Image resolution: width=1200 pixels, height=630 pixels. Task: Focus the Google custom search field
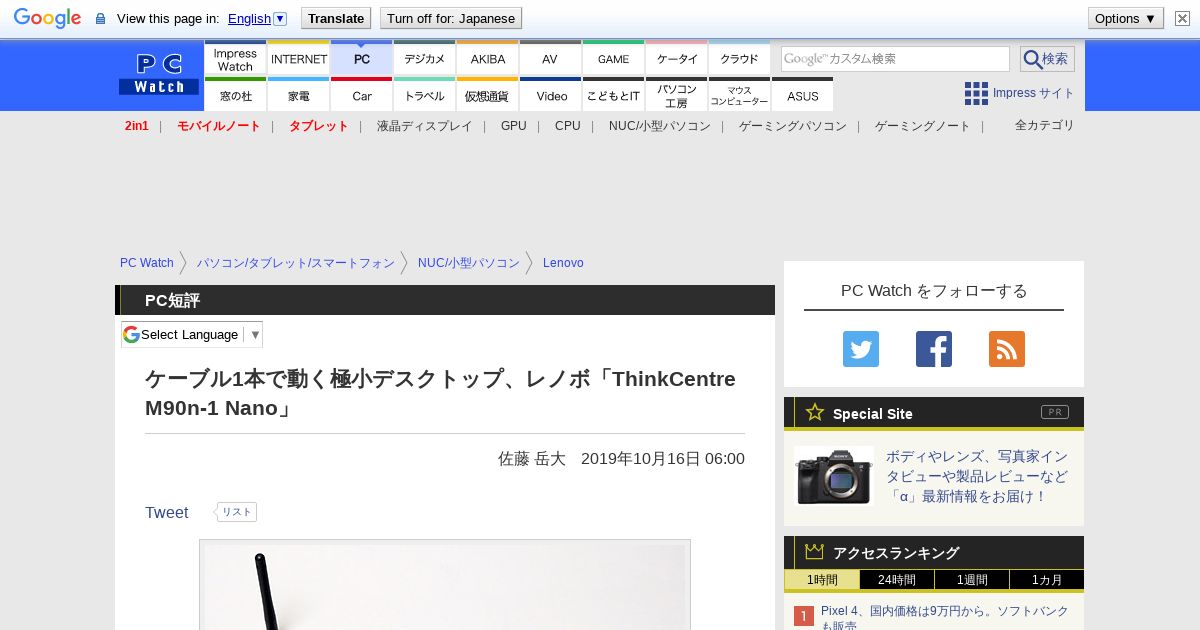point(895,59)
